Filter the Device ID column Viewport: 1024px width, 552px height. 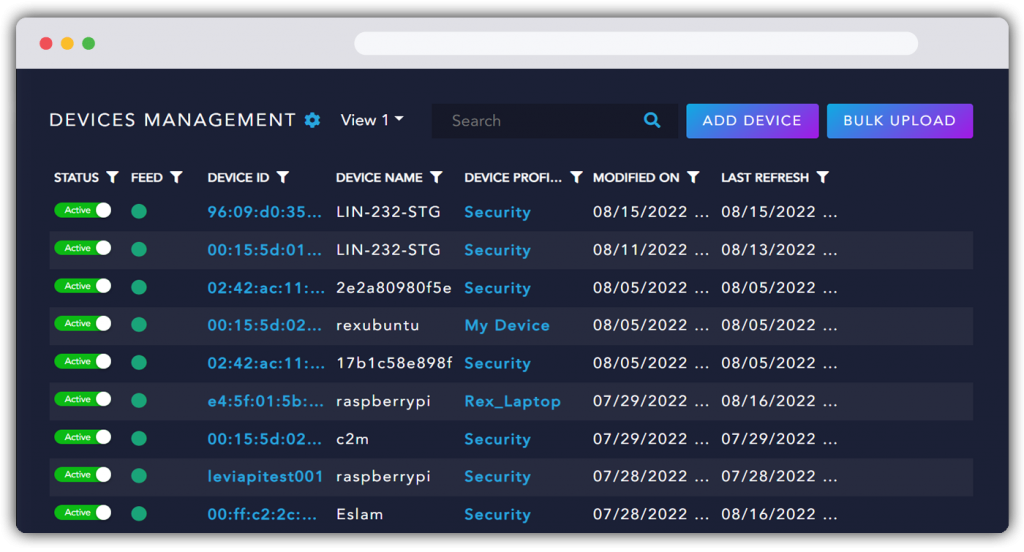[283, 177]
